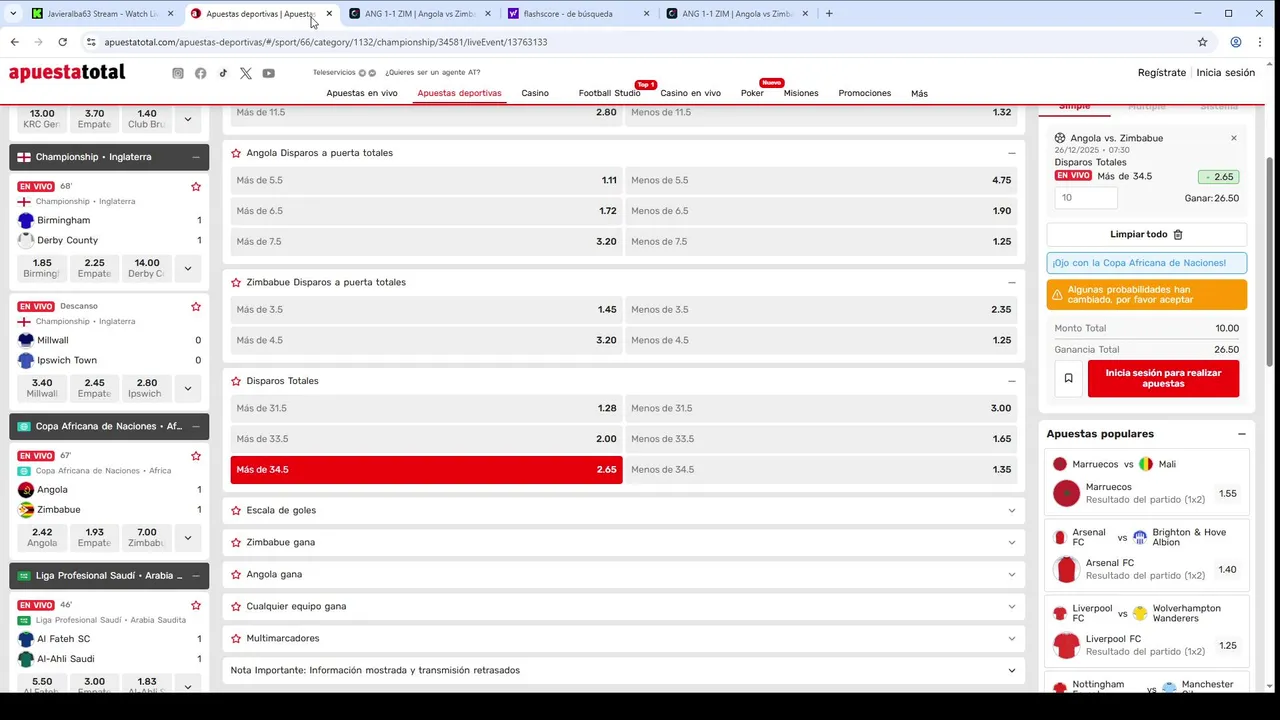
Task: Click ¿Quieres ser un agente AT? link
Action: (433, 72)
